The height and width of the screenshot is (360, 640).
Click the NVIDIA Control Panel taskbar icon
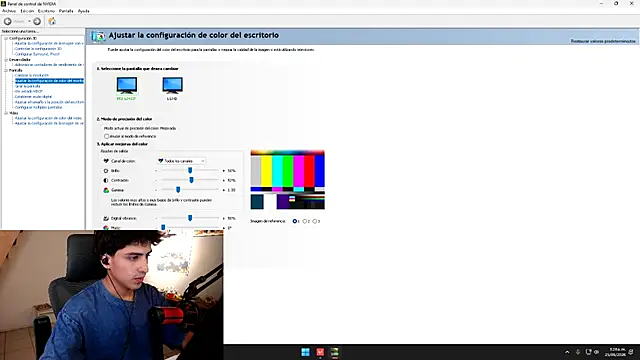(335, 352)
